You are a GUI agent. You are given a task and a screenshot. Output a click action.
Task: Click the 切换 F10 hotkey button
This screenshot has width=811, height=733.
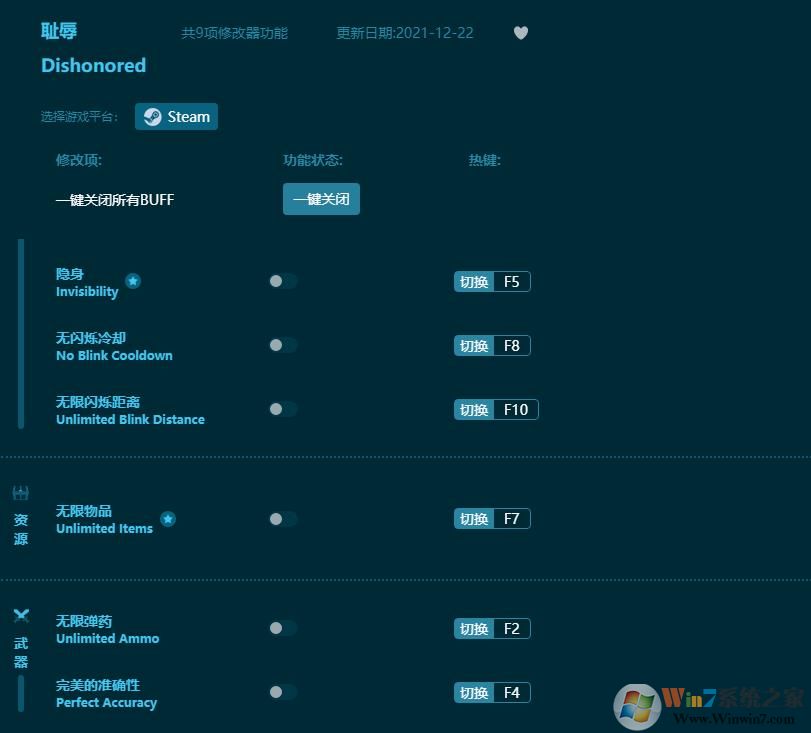[496, 410]
